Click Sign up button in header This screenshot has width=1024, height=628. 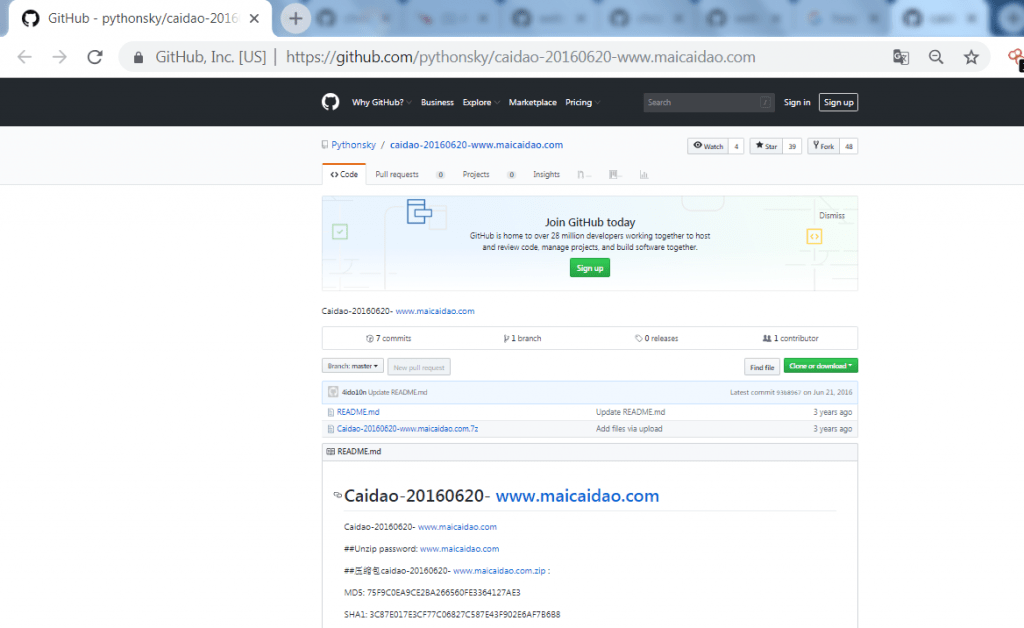pyautogui.click(x=838, y=102)
